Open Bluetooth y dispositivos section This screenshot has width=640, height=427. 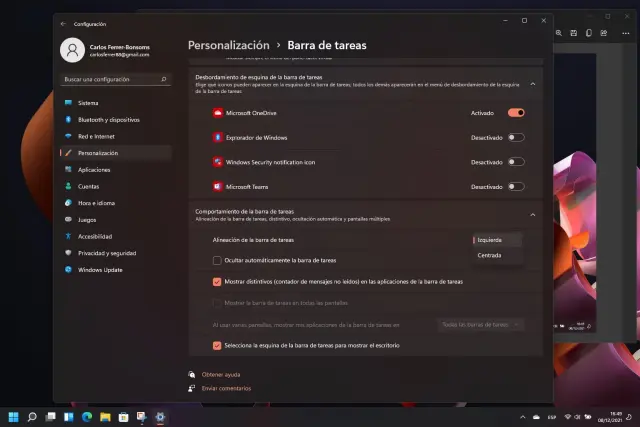pyautogui.click(x=106, y=120)
